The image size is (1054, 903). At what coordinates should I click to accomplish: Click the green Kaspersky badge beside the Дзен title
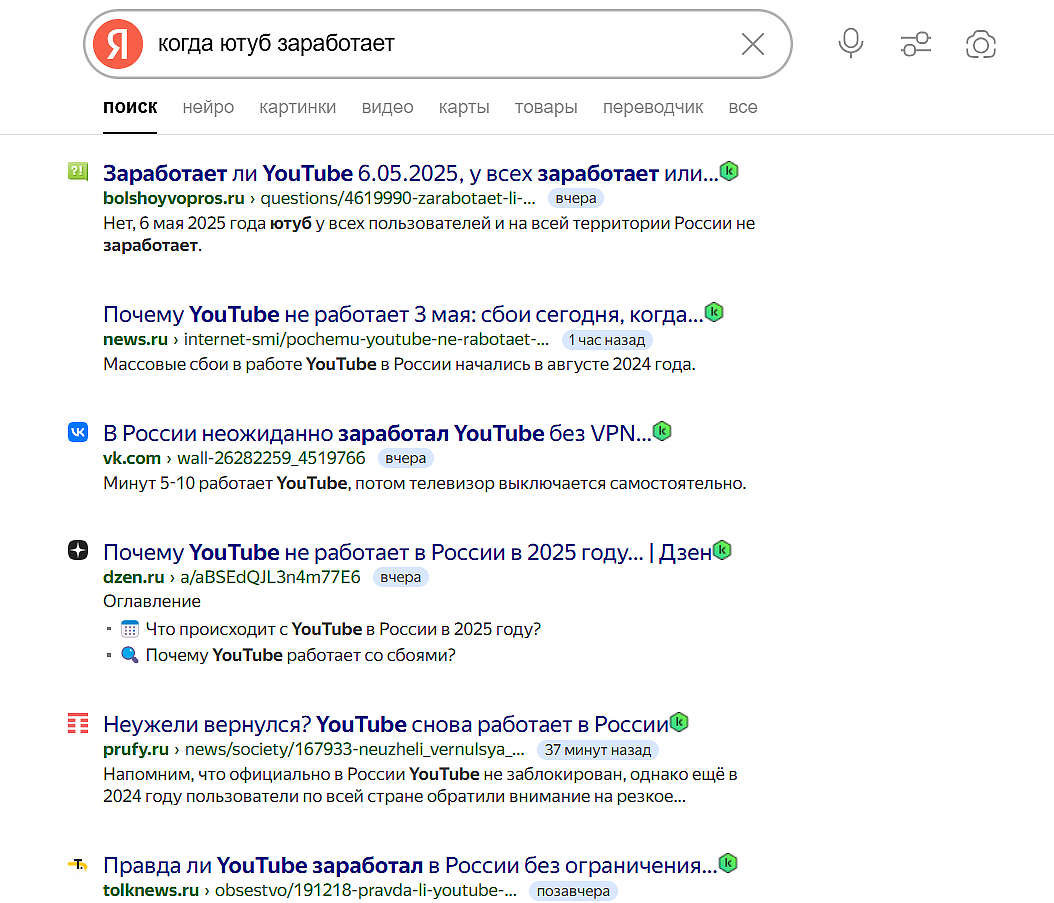(x=722, y=550)
